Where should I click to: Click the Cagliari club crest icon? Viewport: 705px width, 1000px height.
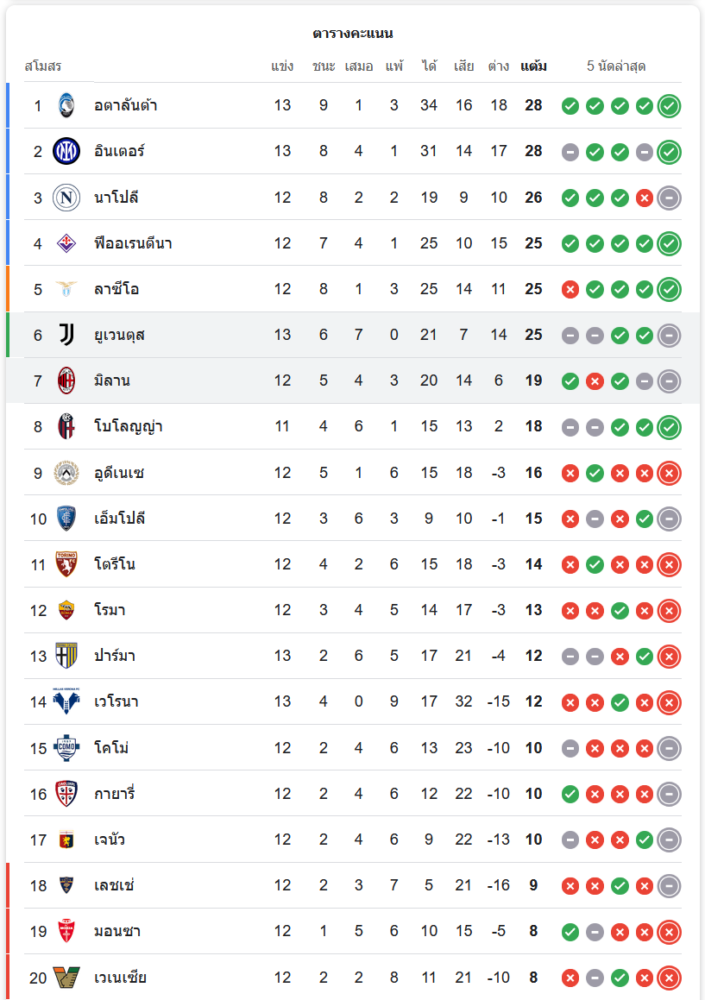(66, 794)
